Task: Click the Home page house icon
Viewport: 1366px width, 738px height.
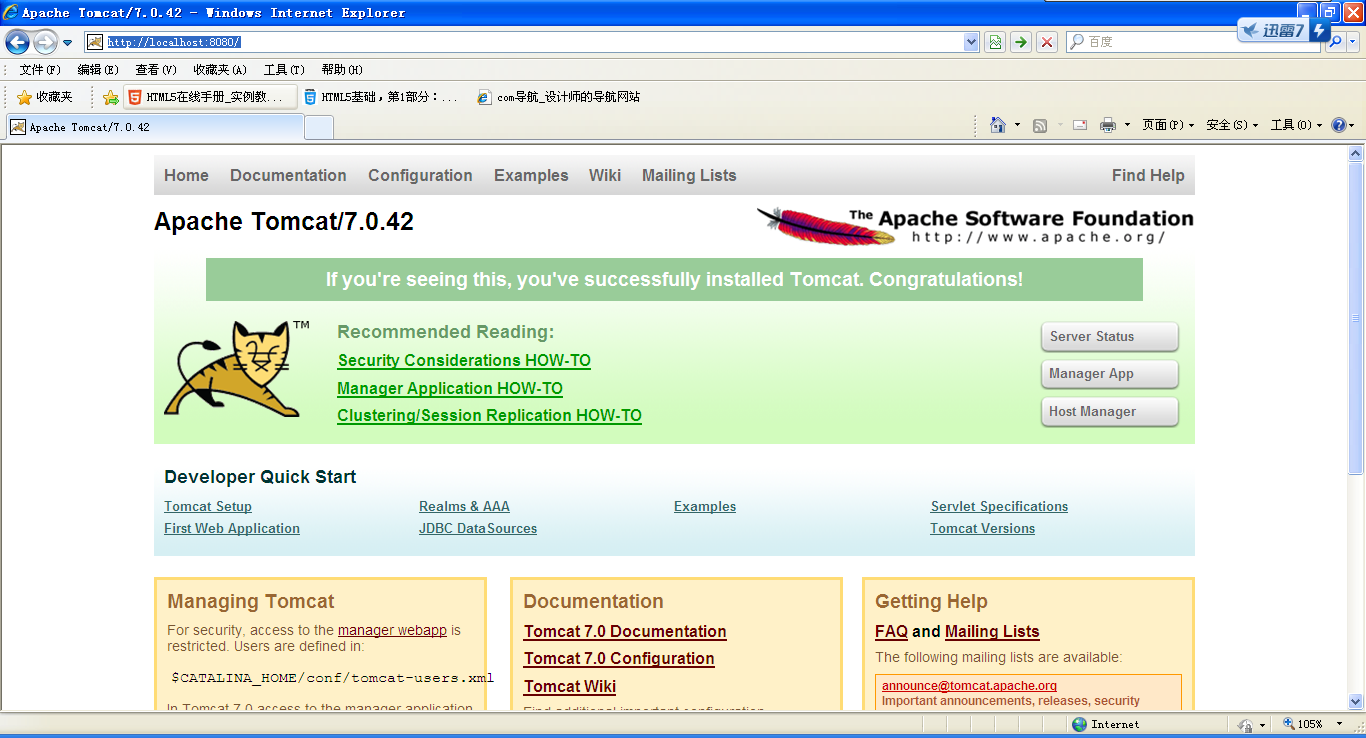Action: pos(997,125)
